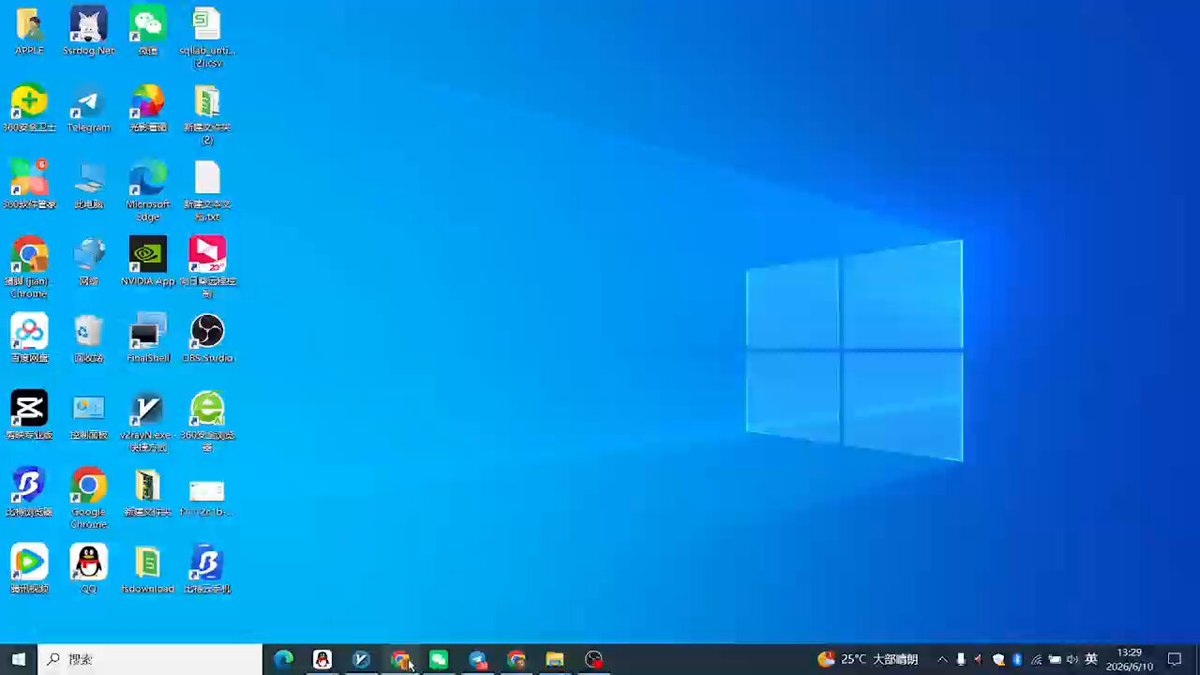
Task: Select the fsdownload folder on desktop
Action: [x=148, y=569]
